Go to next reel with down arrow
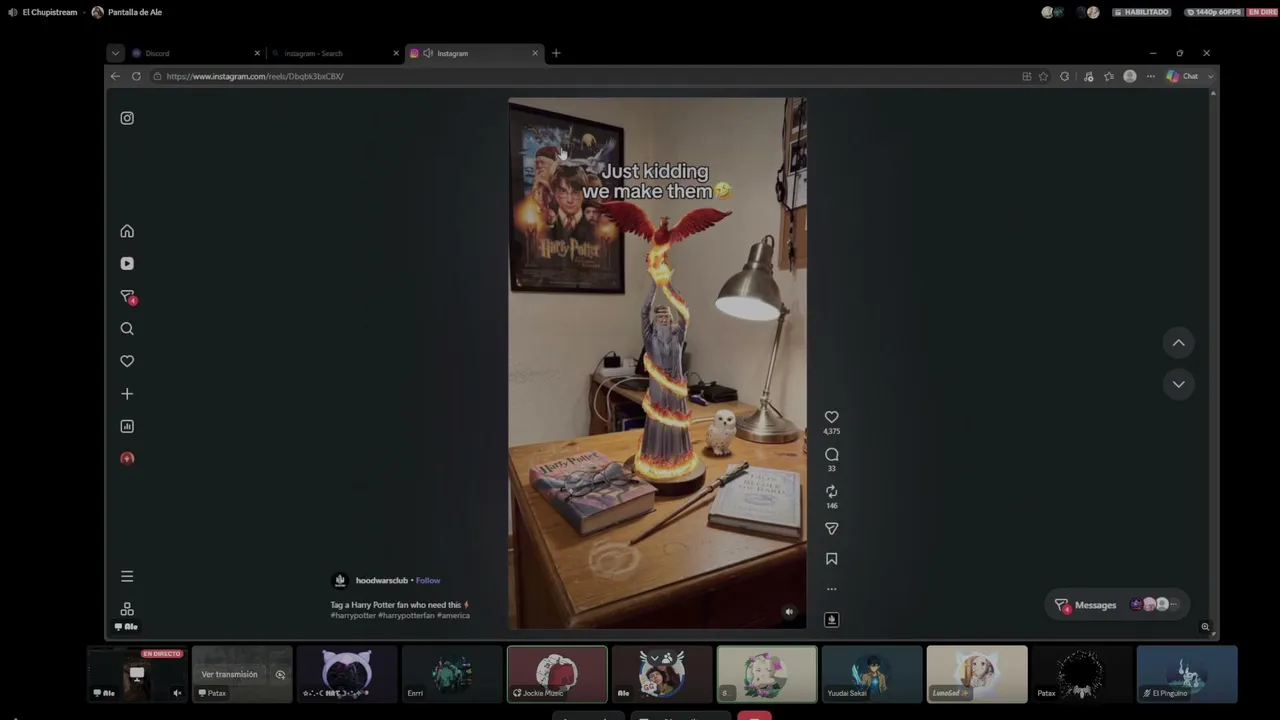The image size is (1280, 720). coord(1179,384)
